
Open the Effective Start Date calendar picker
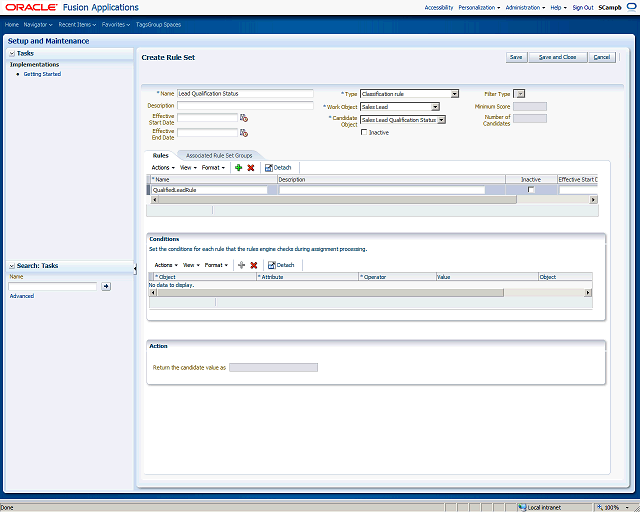(x=244, y=118)
